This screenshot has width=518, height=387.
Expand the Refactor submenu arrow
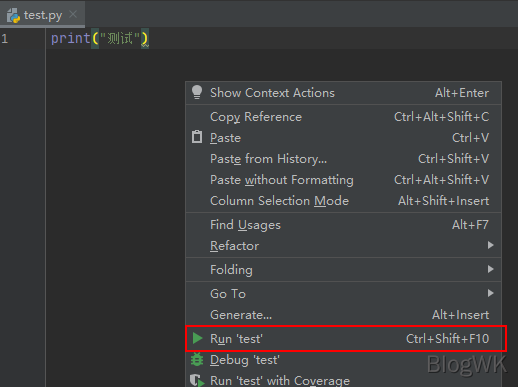[x=490, y=245]
